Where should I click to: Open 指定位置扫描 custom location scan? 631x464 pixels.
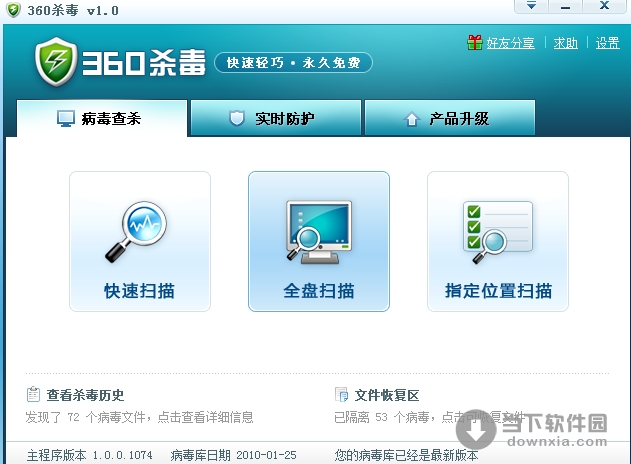pyautogui.click(x=498, y=241)
